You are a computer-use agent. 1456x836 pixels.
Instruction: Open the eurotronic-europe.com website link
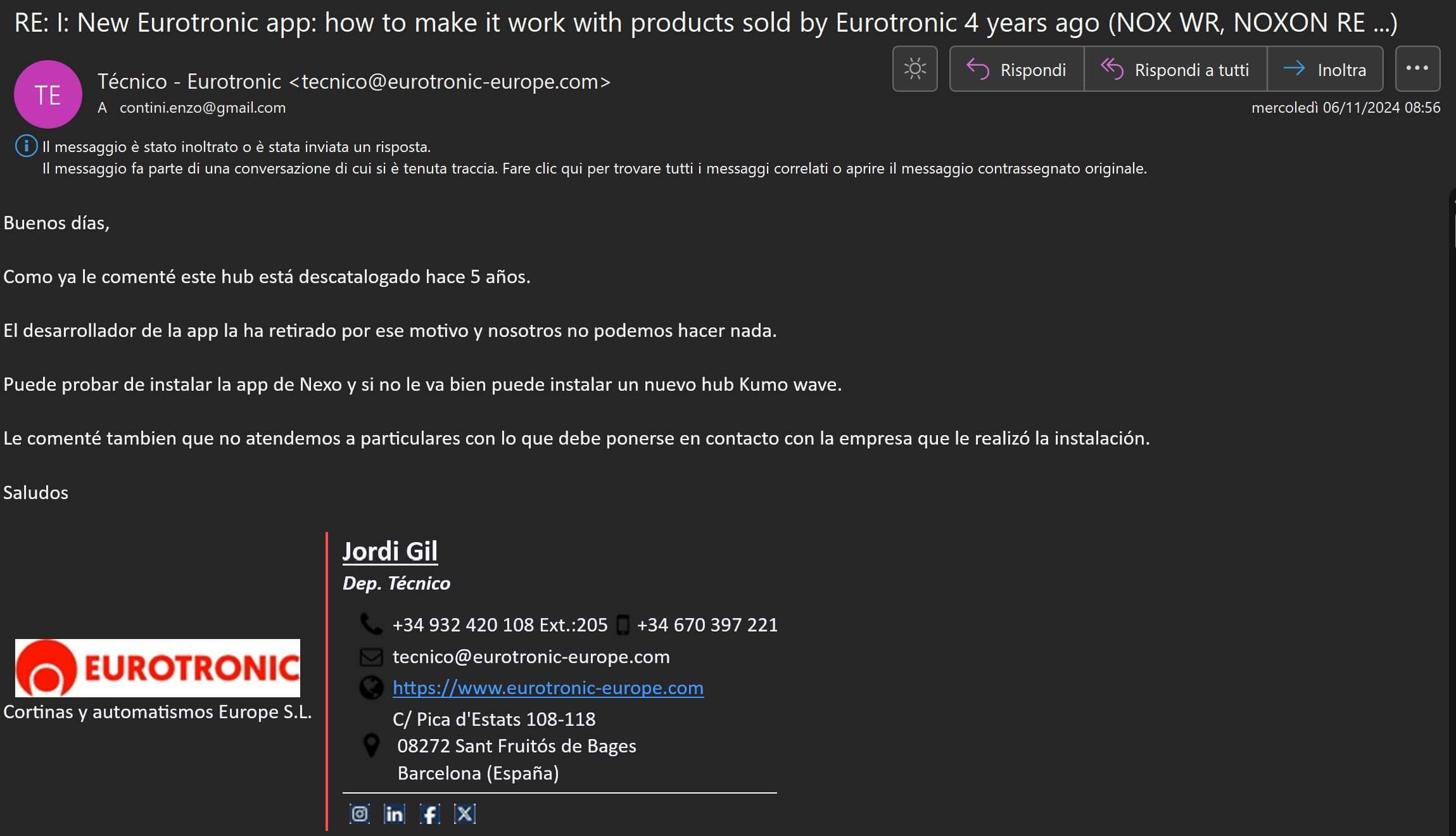point(548,688)
